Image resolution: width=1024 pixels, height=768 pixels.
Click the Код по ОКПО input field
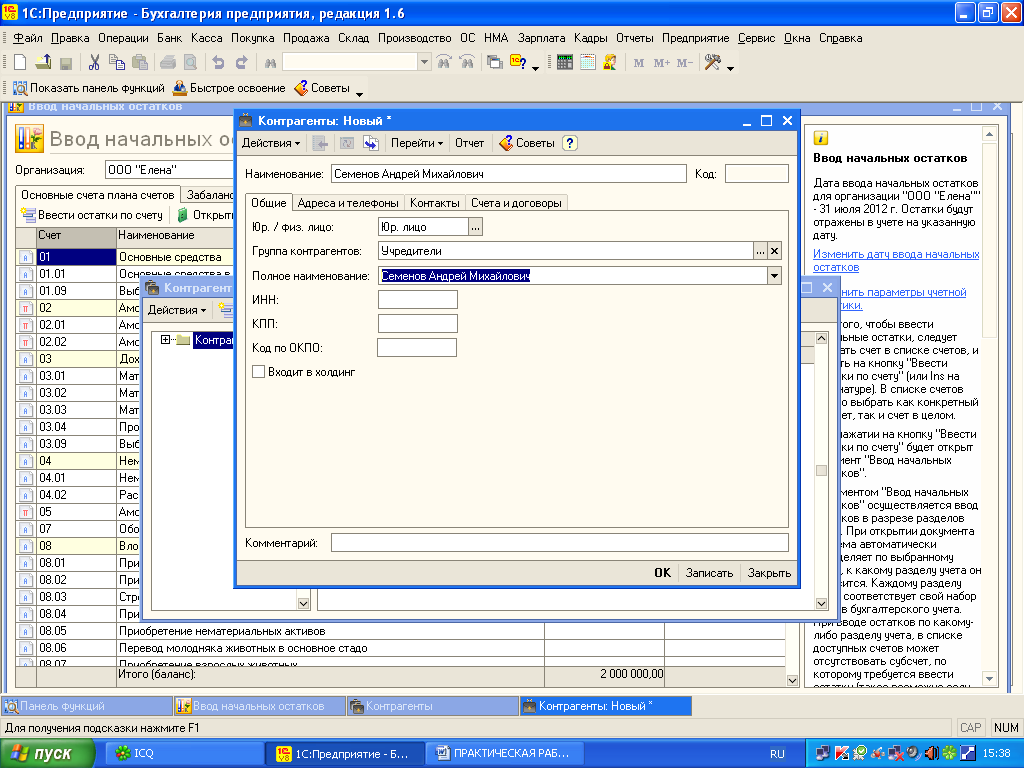(417, 347)
